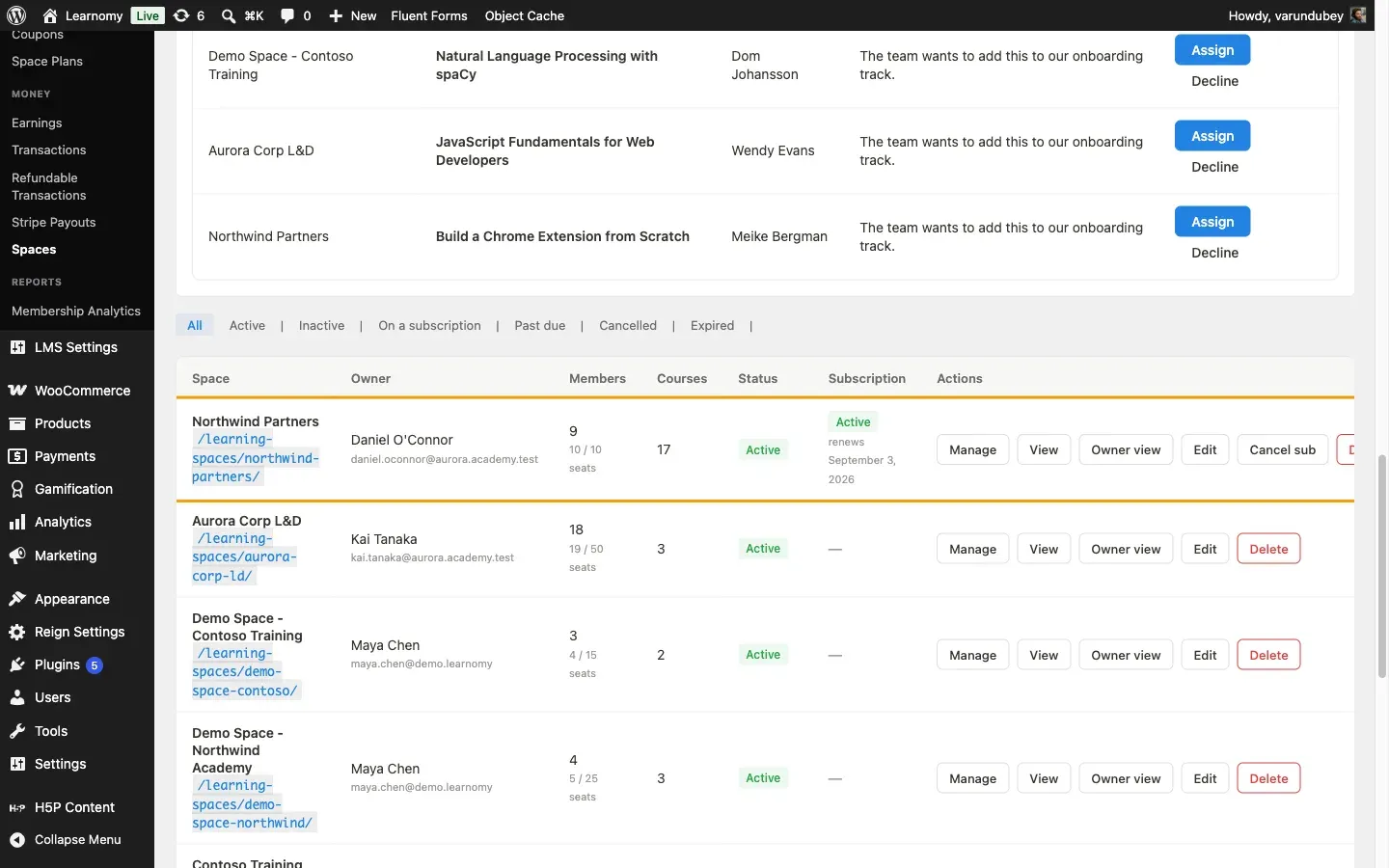Viewport: 1389px width, 868px height.
Task: Open the Learnomy site home icon
Action: [50, 15]
